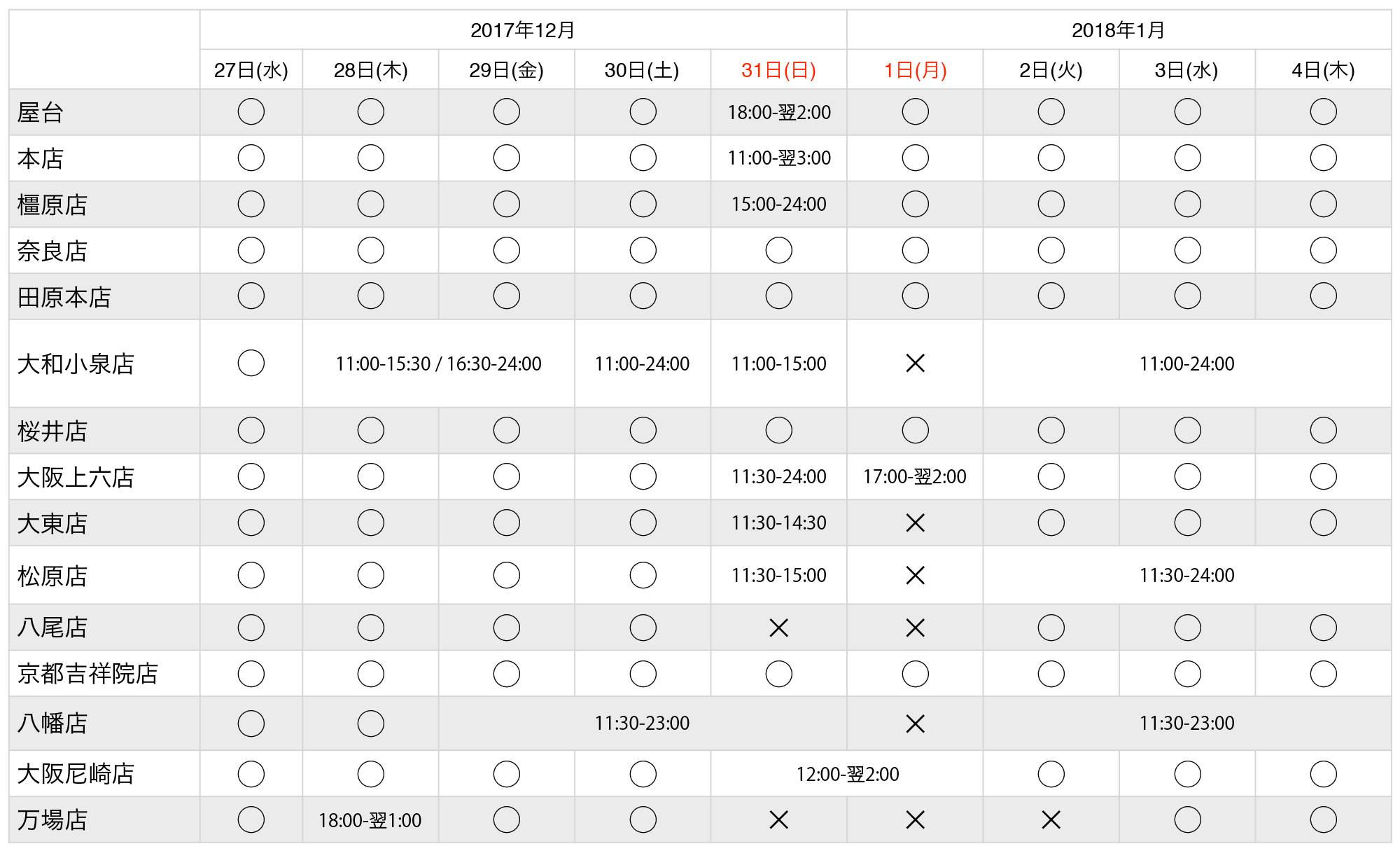Image resolution: width=1400 pixels, height=858 pixels.
Task: Click the red 31日(日) column header
Action: coord(778,70)
